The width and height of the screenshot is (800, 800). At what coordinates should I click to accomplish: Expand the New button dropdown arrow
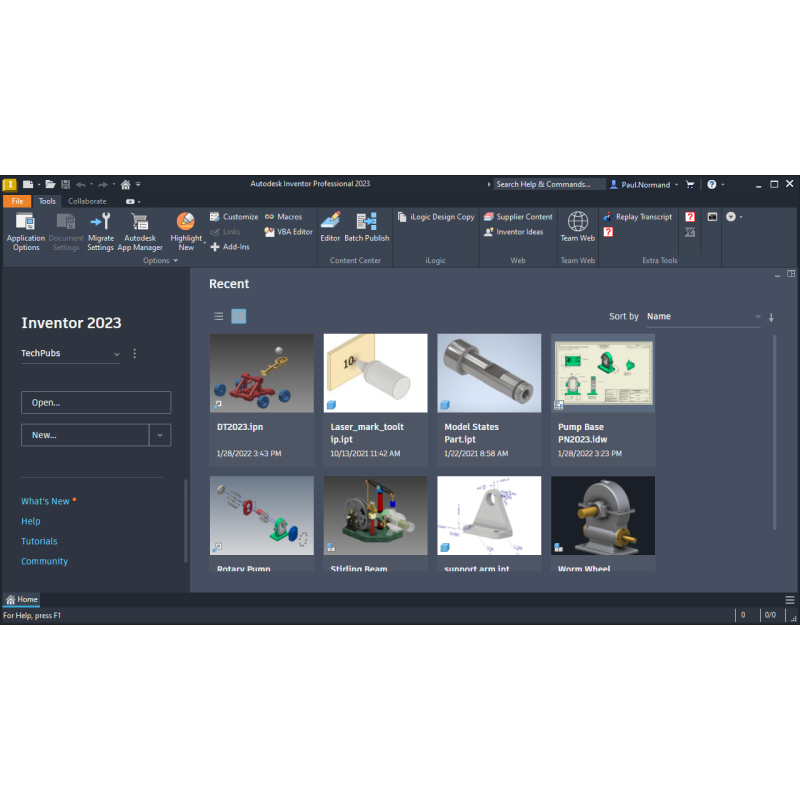(160, 435)
